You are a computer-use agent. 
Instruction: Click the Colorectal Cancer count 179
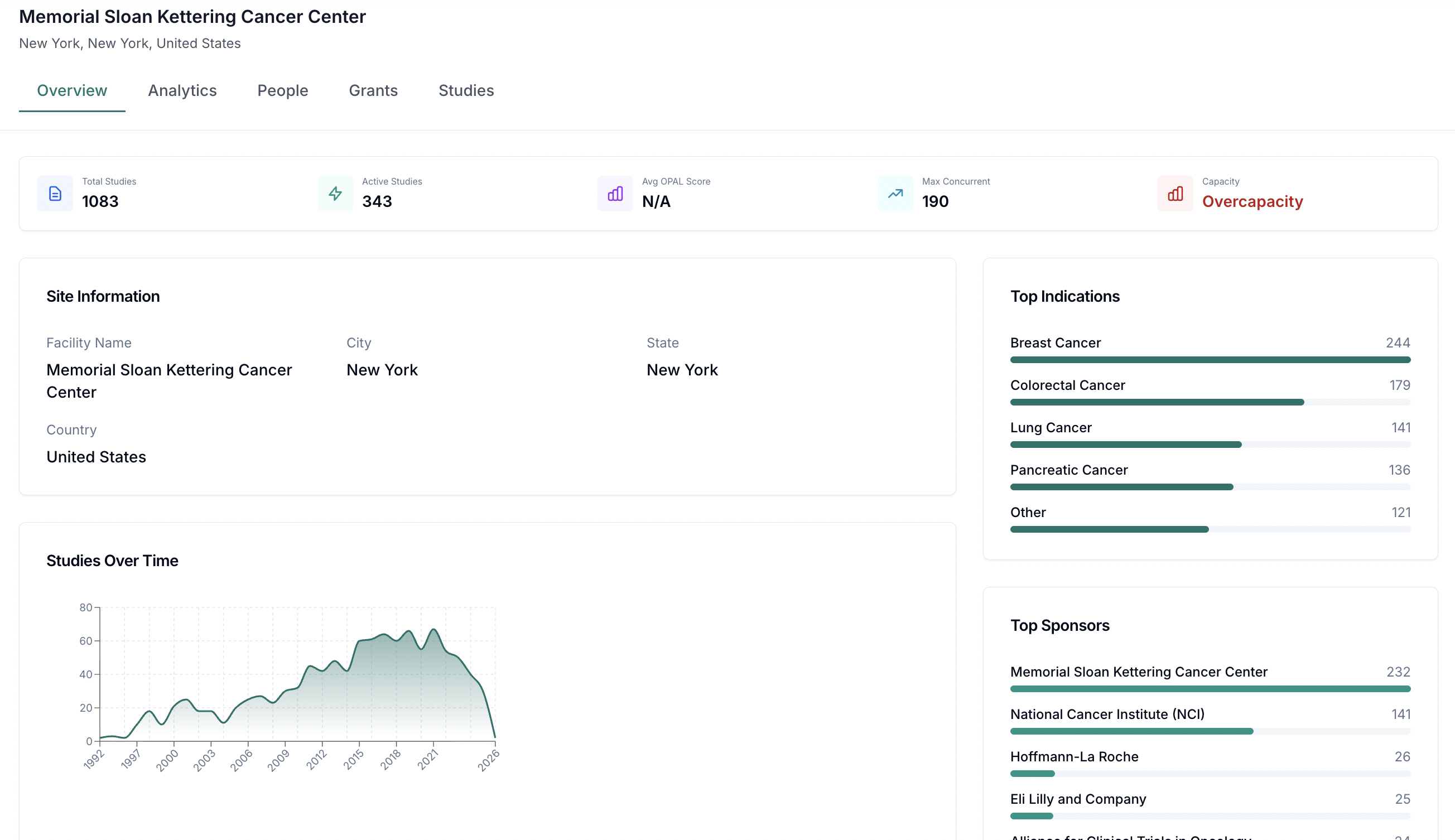point(1400,385)
